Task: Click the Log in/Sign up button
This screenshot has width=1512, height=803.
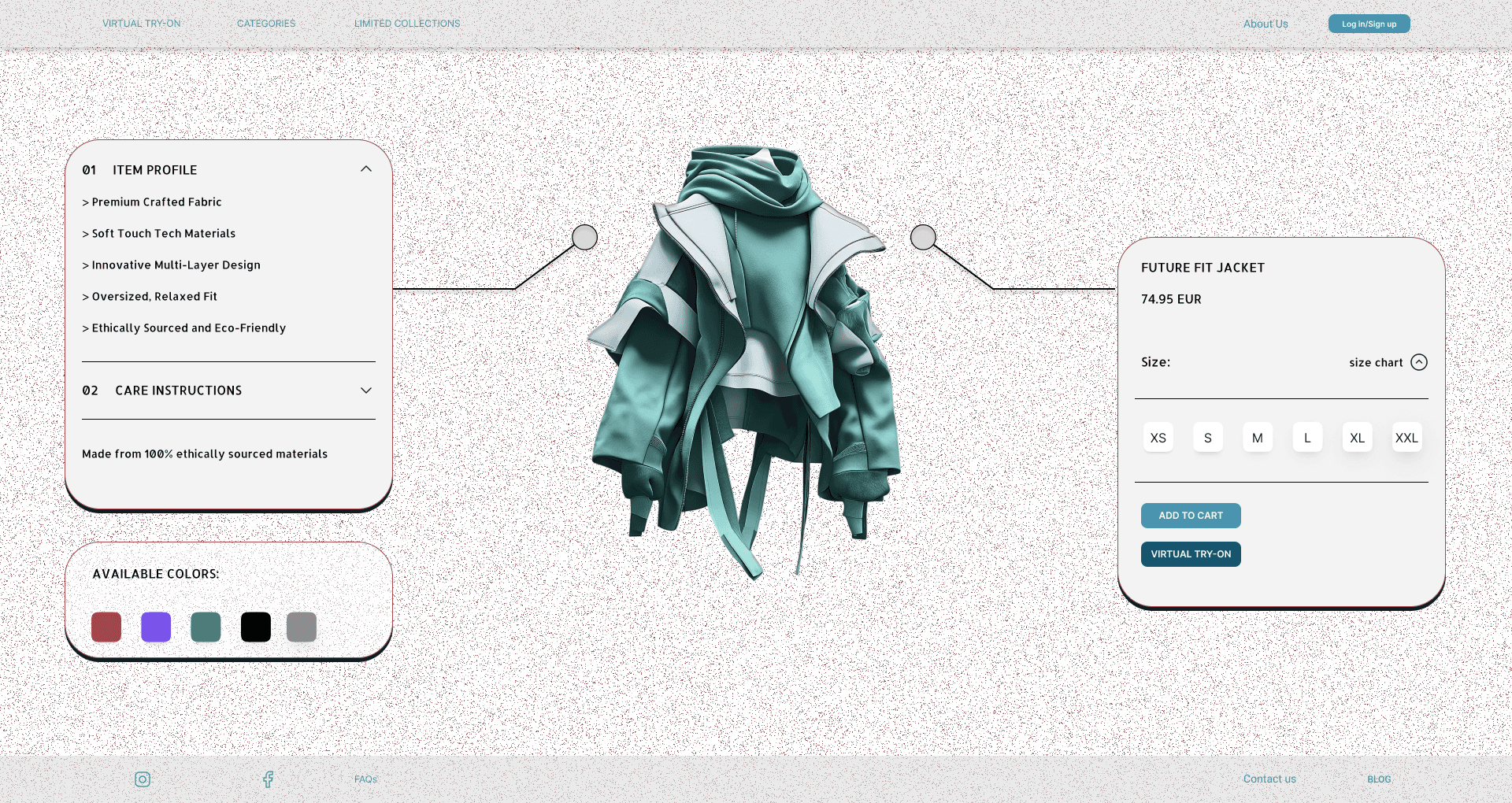Action: click(x=1369, y=24)
